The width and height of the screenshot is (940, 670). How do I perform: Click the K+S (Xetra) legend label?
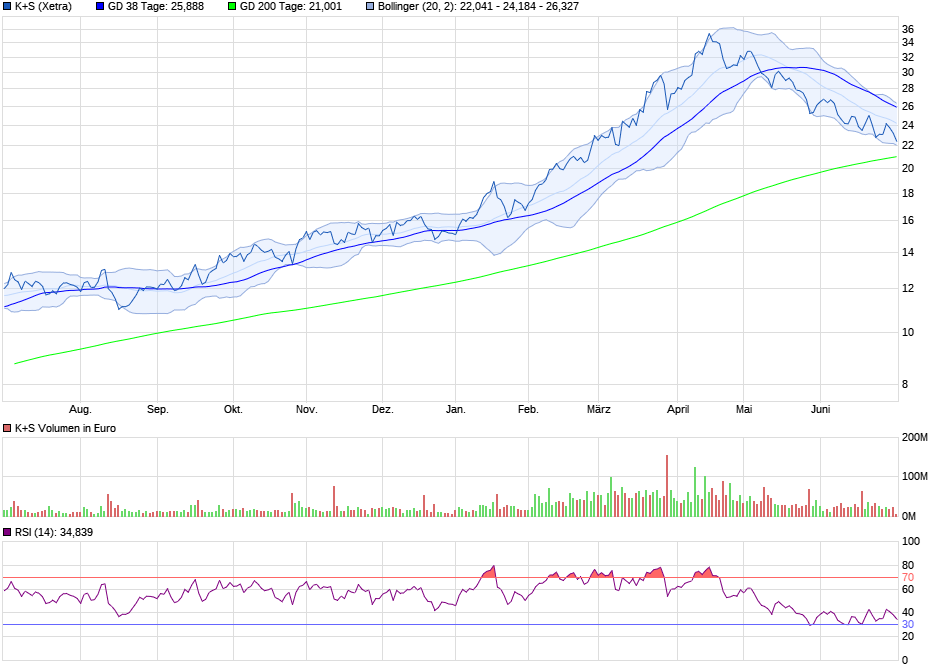43,7
